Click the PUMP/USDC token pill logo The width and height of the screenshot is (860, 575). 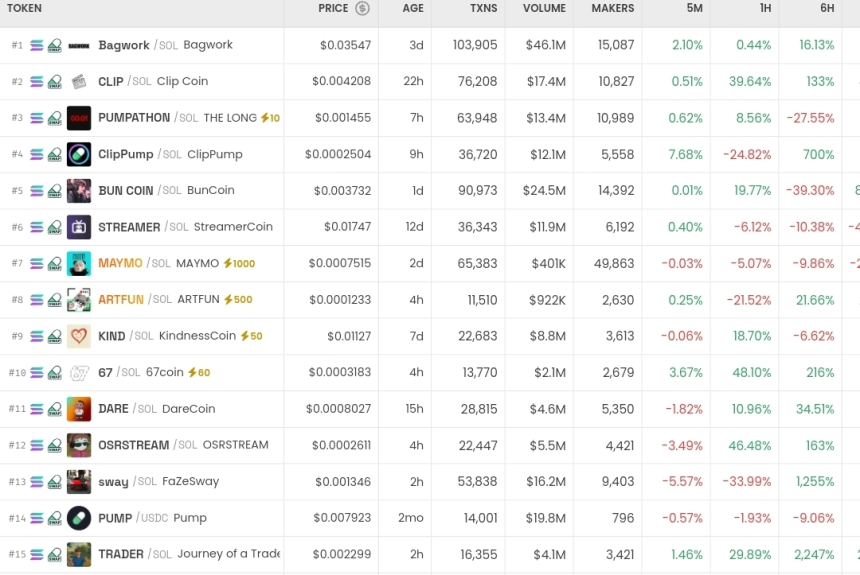79,518
